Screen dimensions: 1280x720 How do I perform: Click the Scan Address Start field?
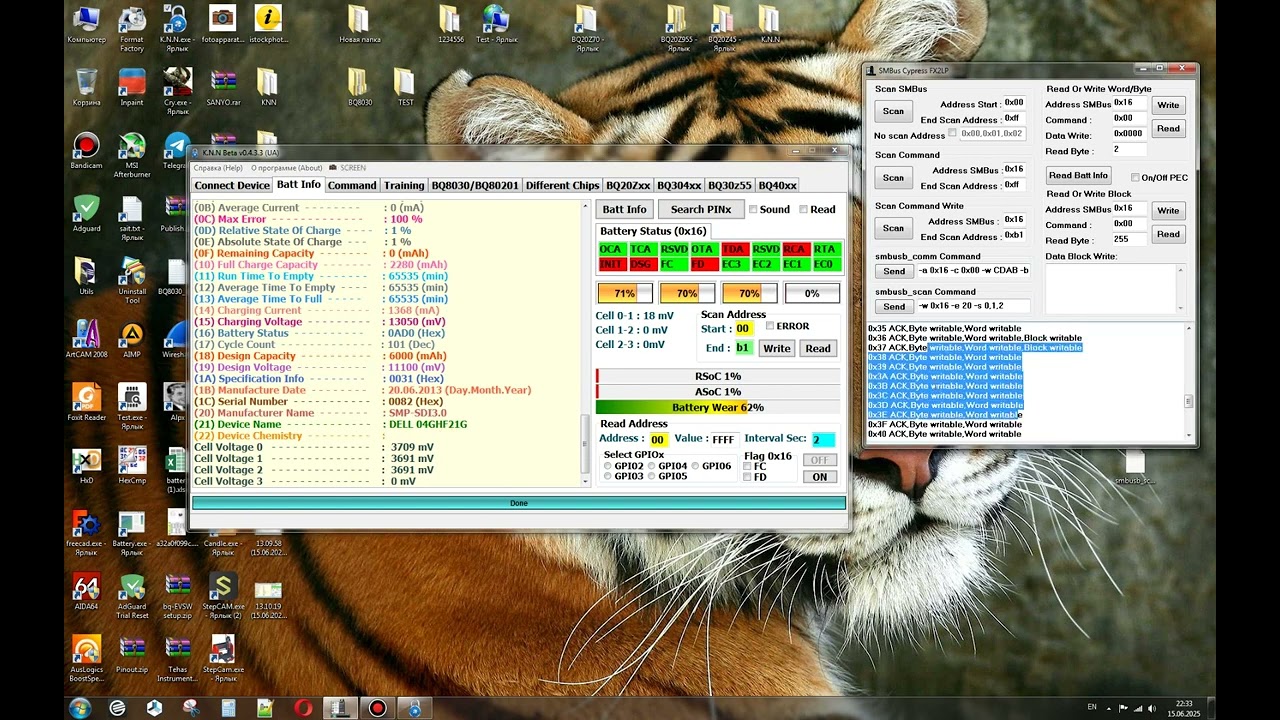coord(743,328)
